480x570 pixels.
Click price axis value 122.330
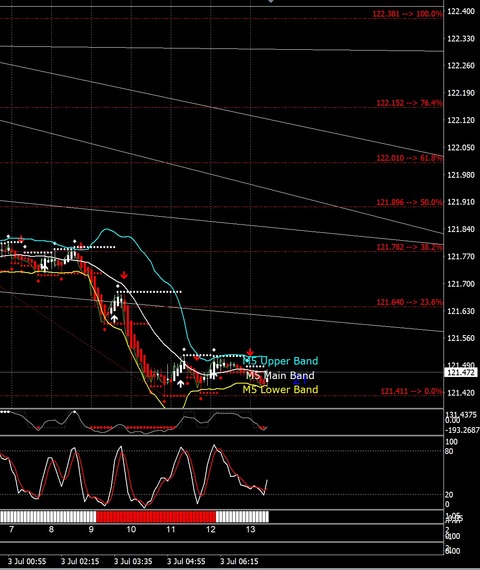coord(461,39)
